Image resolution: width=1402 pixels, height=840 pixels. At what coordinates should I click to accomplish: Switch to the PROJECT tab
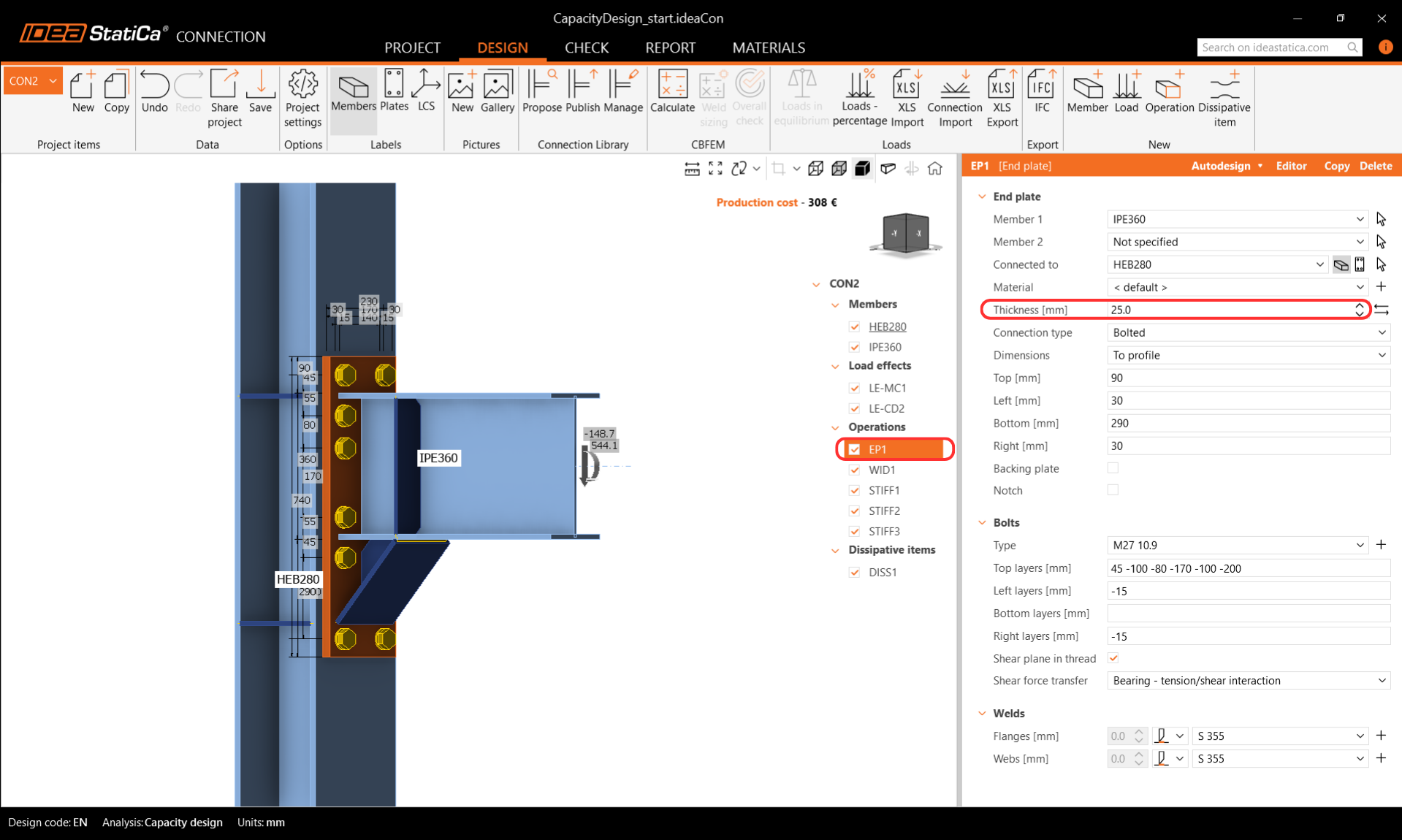[412, 47]
